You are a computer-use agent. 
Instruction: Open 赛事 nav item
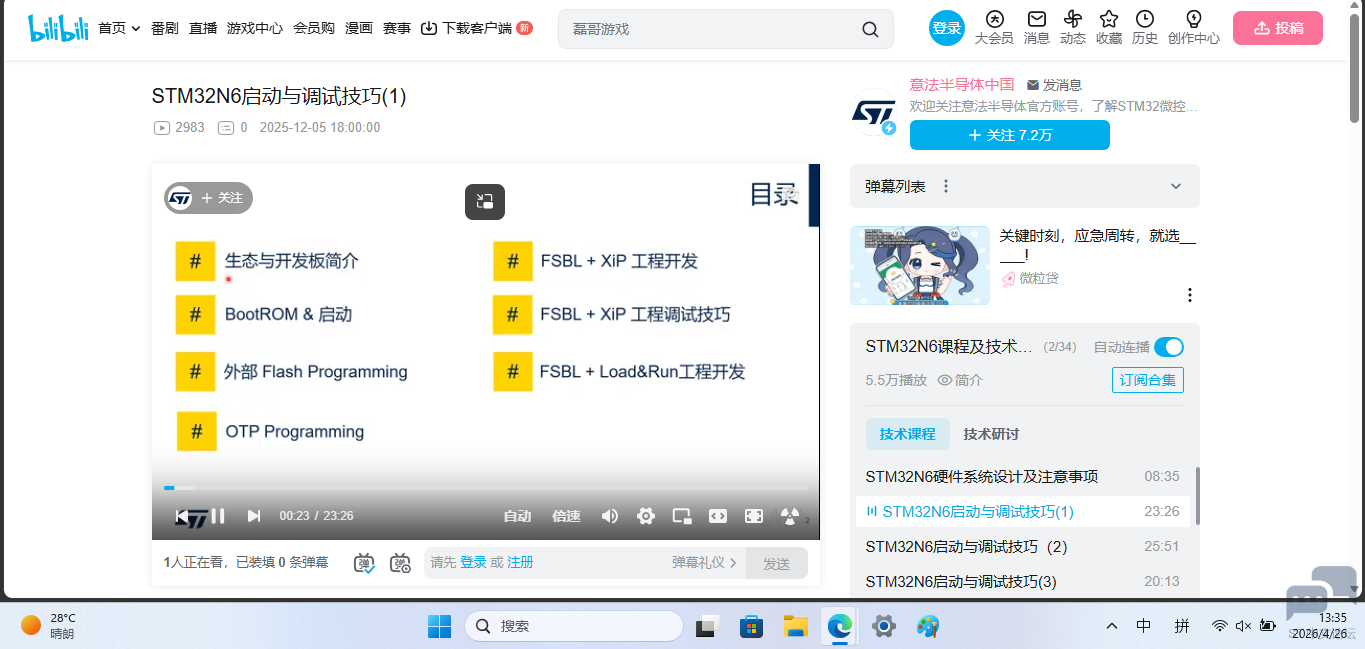point(397,28)
